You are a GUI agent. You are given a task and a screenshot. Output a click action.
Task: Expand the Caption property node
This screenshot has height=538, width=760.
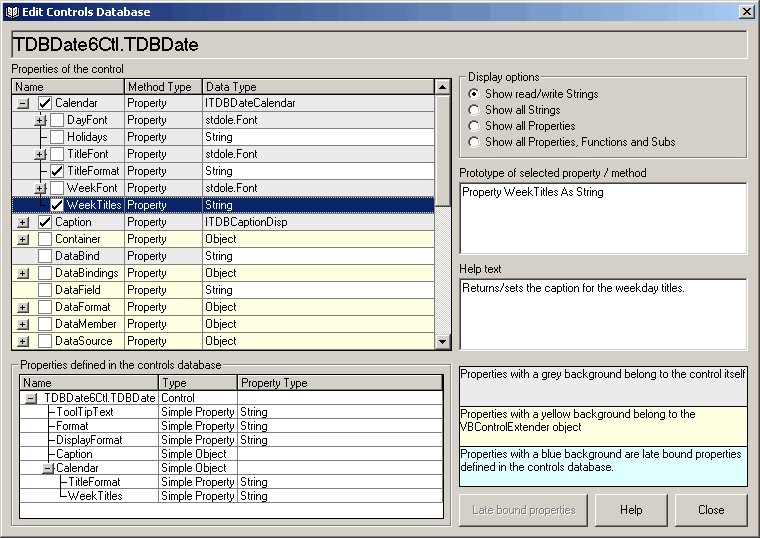point(23,222)
